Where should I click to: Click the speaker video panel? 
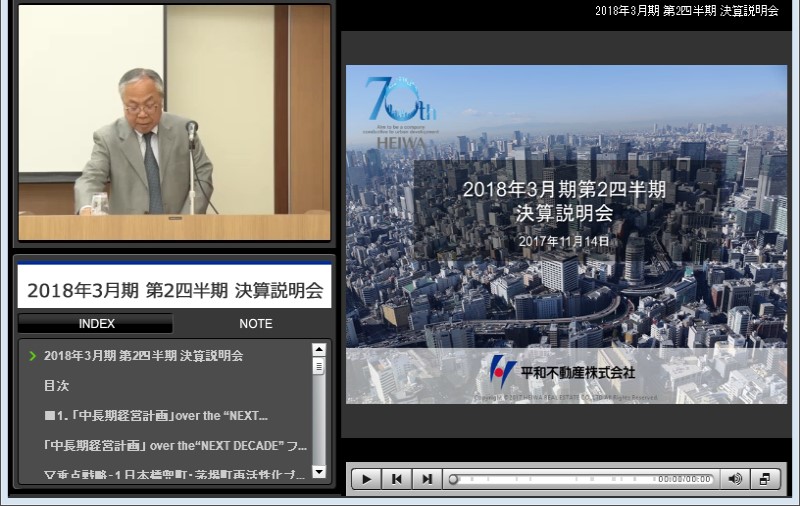click(x=174, y=122)
